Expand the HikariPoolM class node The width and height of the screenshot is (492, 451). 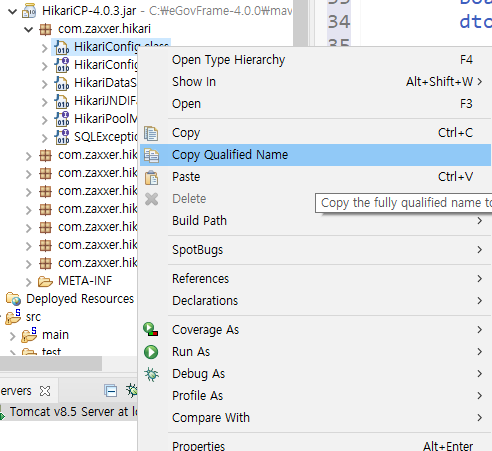[x=45, y=120]
